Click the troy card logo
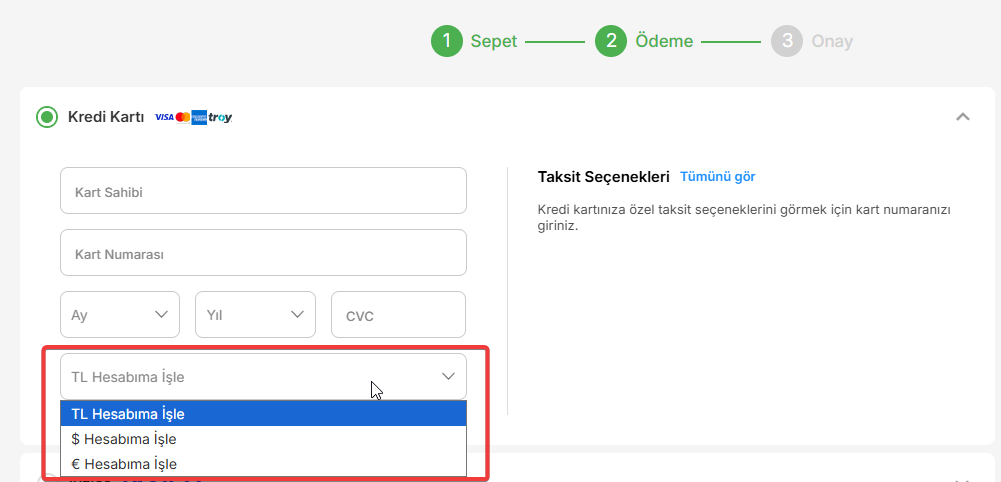This screenshot has width=1001, height=482. 220,117
